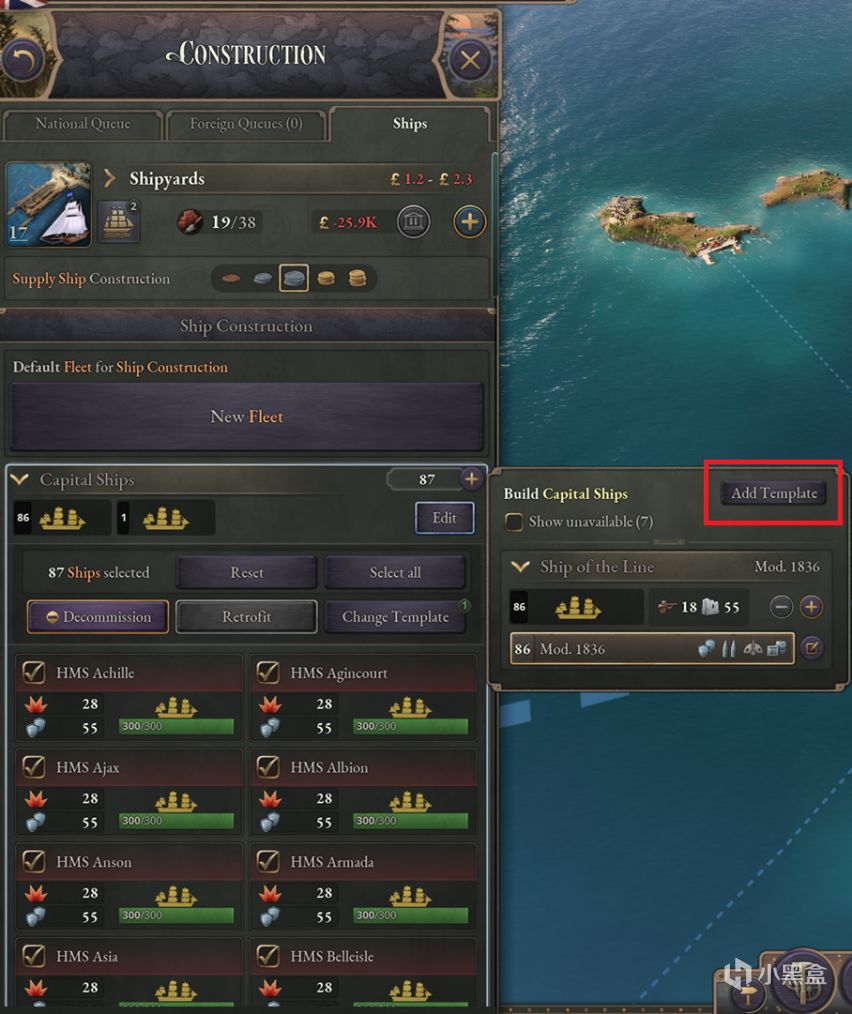Uncheck HMS Albion ship selection

click(268, 767)
